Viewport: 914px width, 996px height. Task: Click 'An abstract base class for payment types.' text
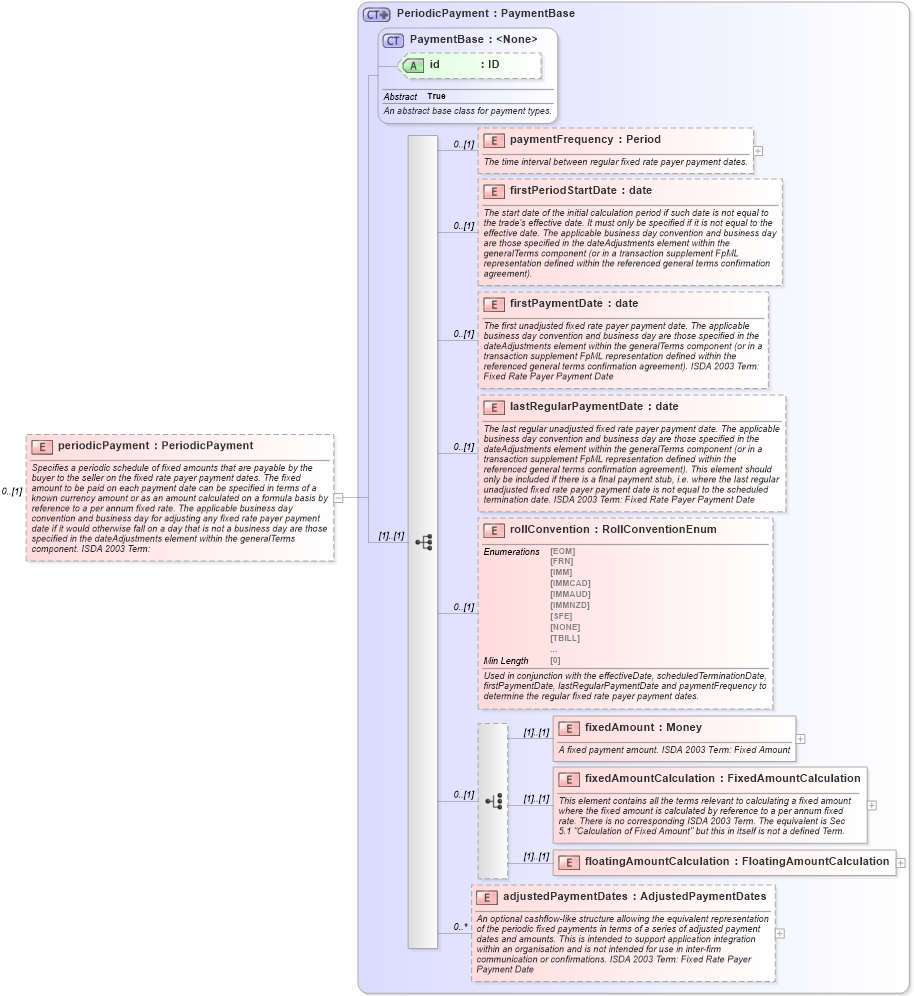click(467, 111)
